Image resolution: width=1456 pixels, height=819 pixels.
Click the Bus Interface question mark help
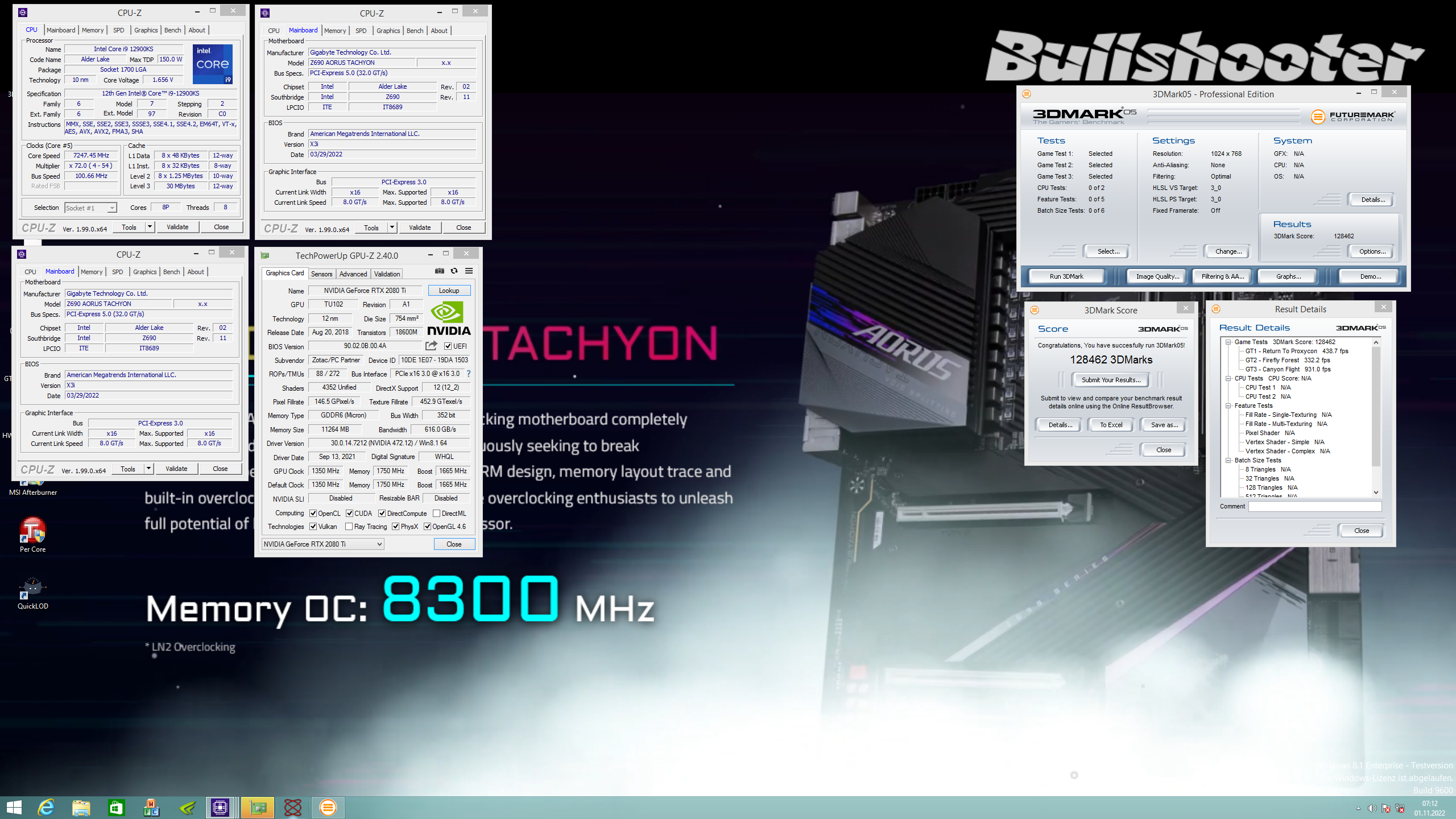click(469, 374)
